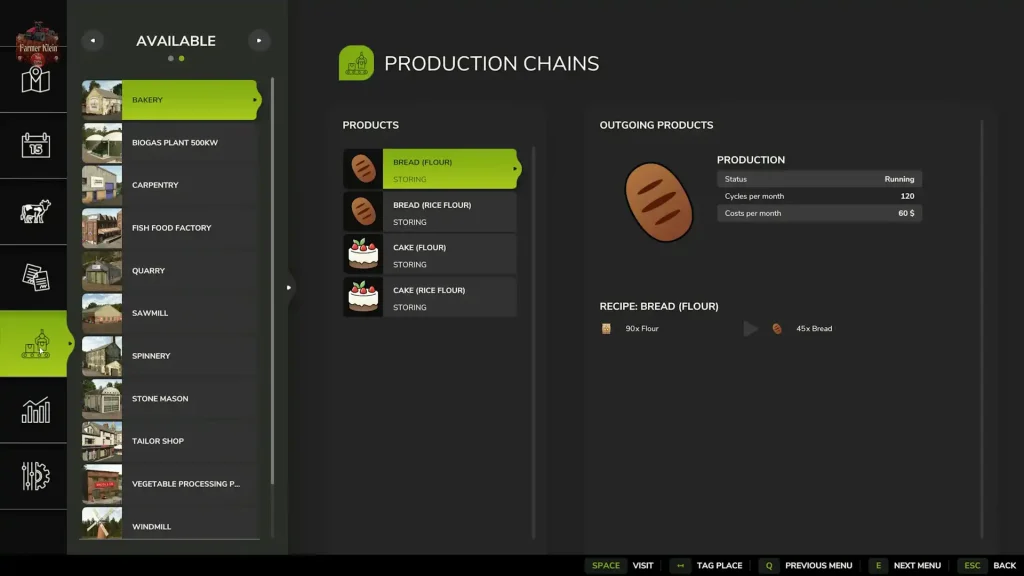Screen dimensions: 1024x576
Task: Click the flour sack icon in the recipe
Action: [x=605, y=328]
